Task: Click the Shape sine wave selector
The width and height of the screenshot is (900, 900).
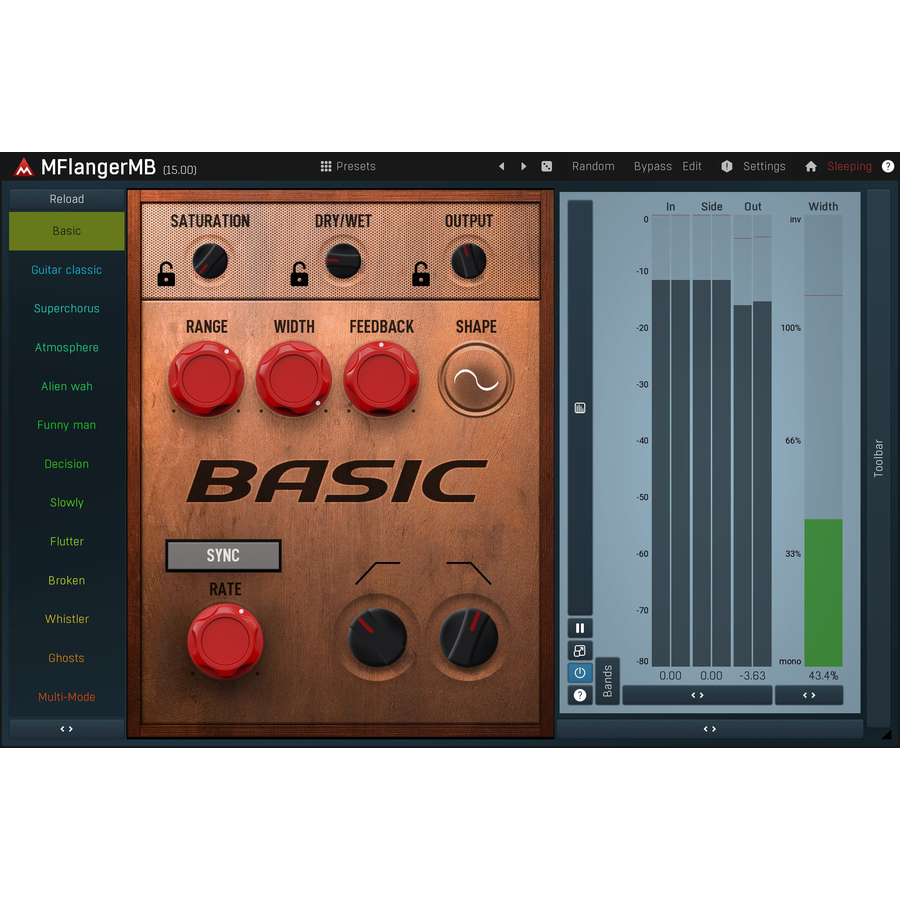Action: tap(476, 379)
